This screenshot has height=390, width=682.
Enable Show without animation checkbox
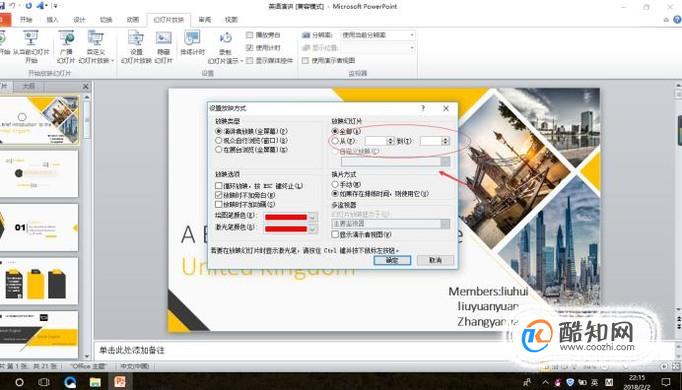click(x=219, y=204)
